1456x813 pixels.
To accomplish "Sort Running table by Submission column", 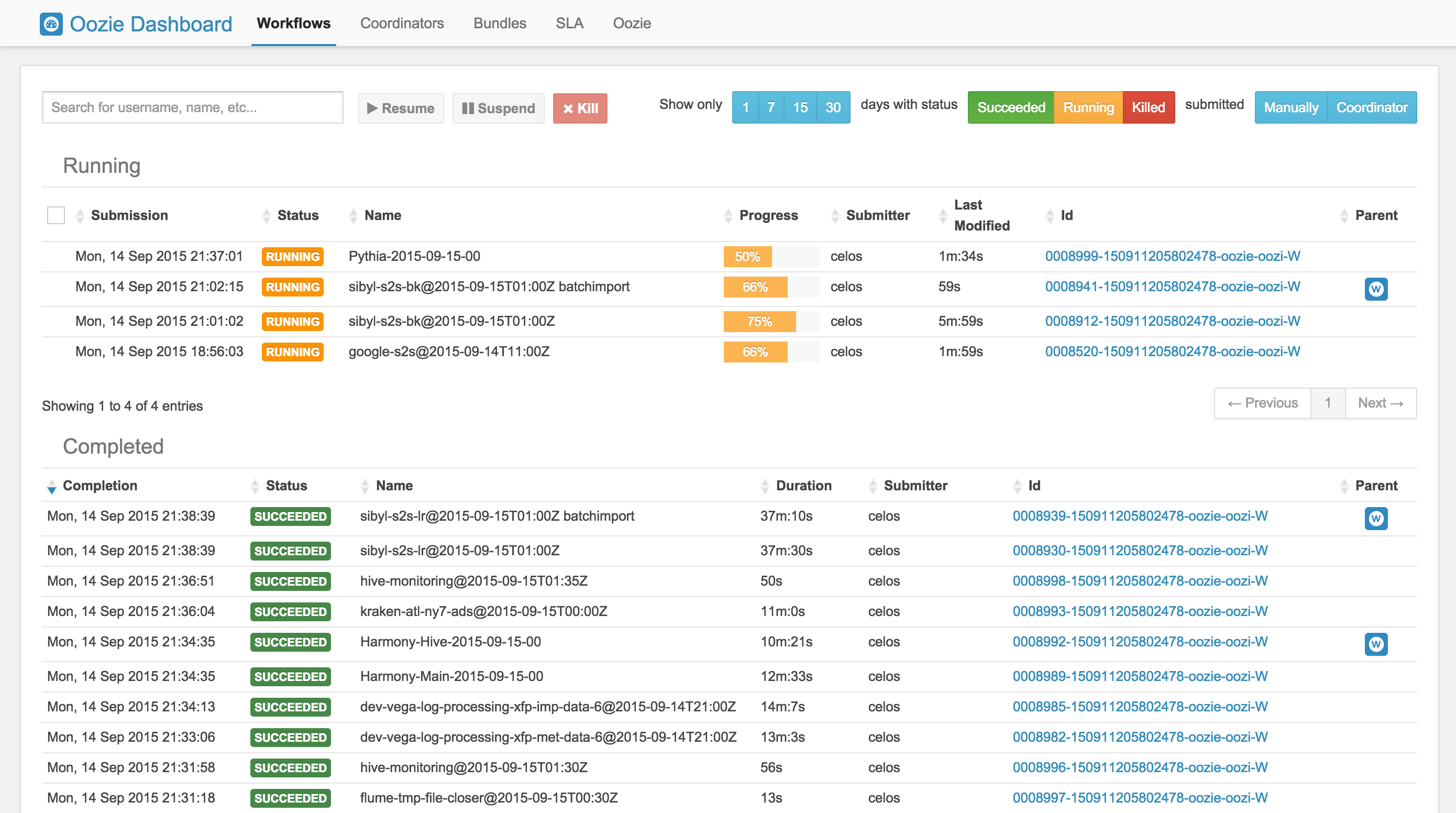I will [x=129, y=215].
